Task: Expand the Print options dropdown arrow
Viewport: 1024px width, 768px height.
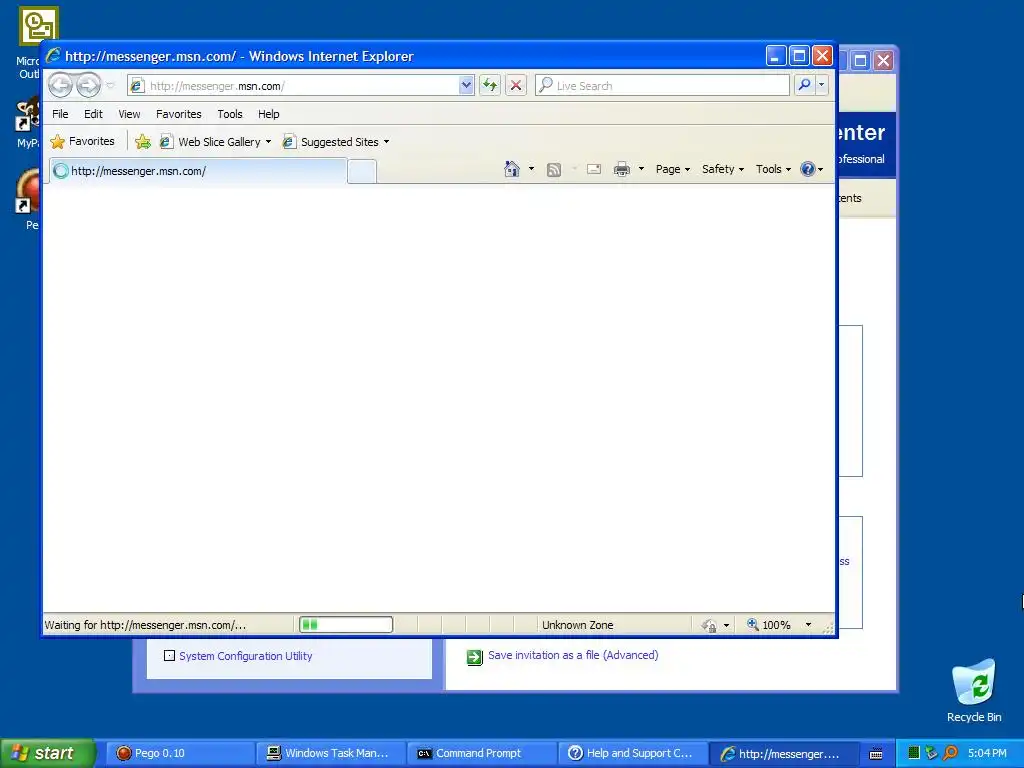Action: pos(641,169)
